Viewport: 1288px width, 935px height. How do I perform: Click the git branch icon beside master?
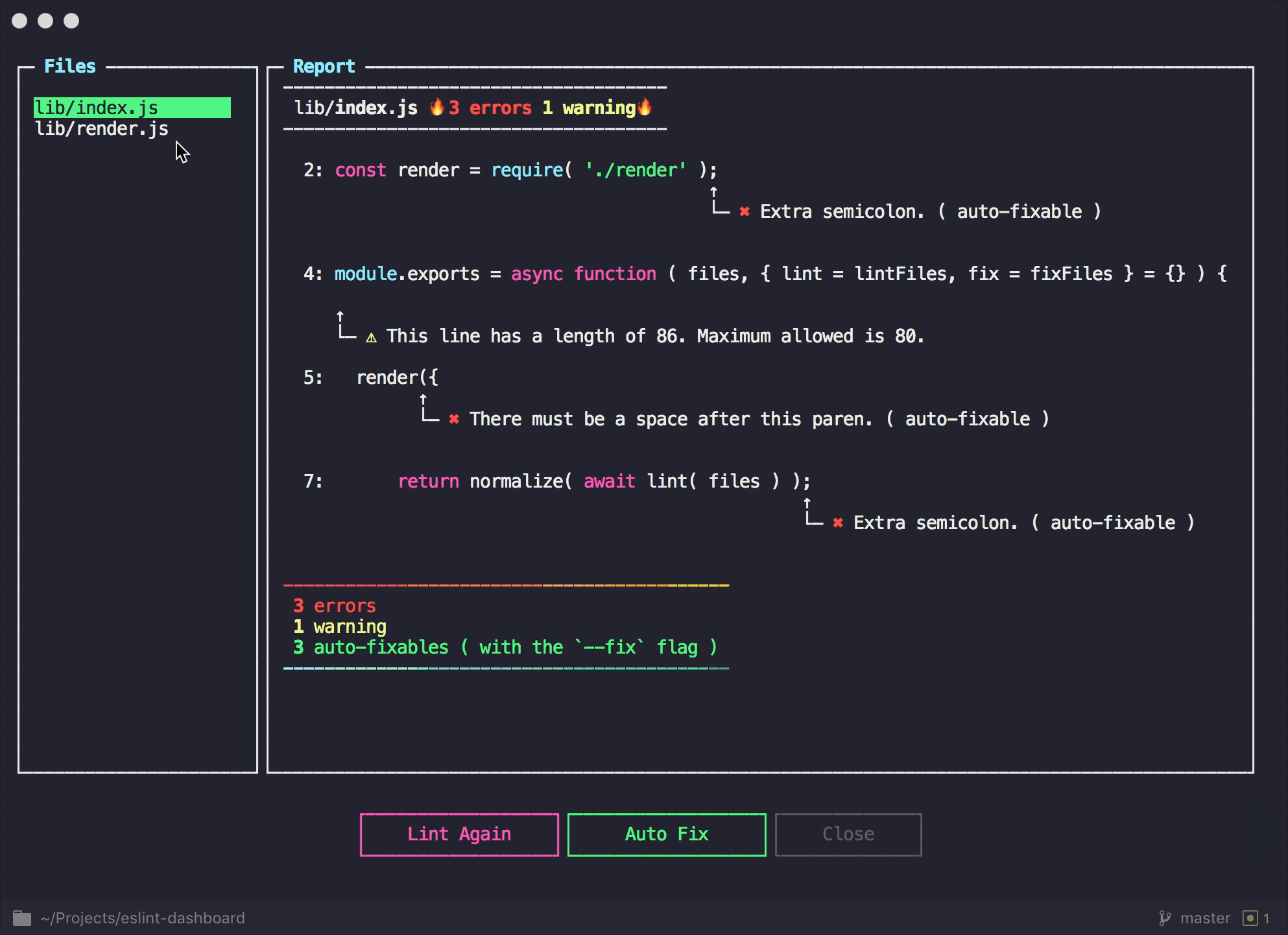(1165, 918)
